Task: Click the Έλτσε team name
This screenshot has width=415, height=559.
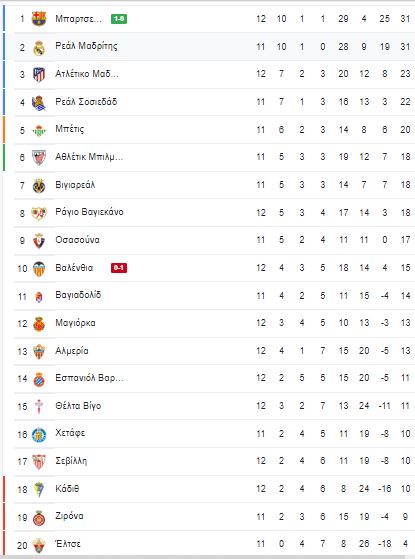Action: (x=68, y=544)
